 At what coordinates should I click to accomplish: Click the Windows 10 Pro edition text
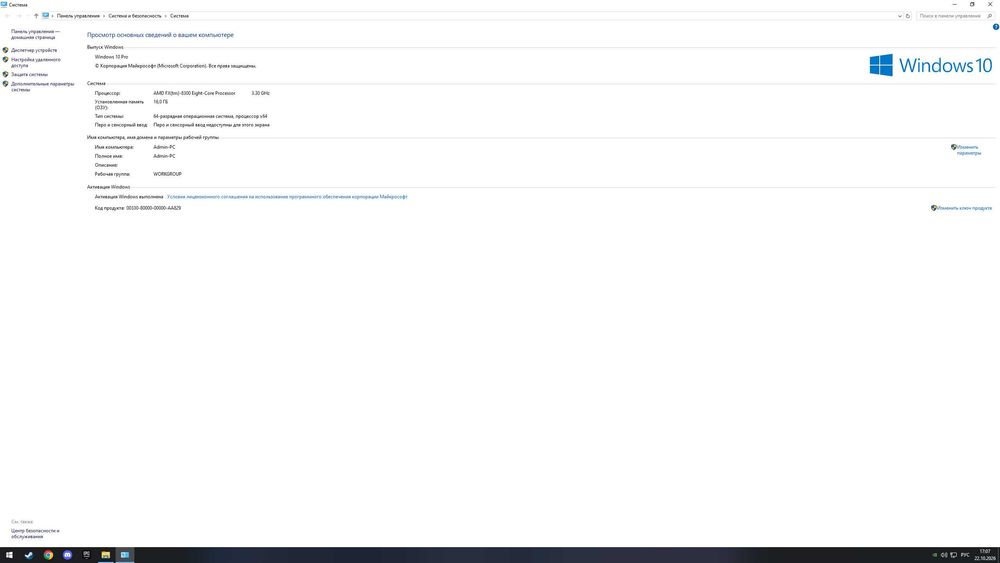(x=112, y=57)
